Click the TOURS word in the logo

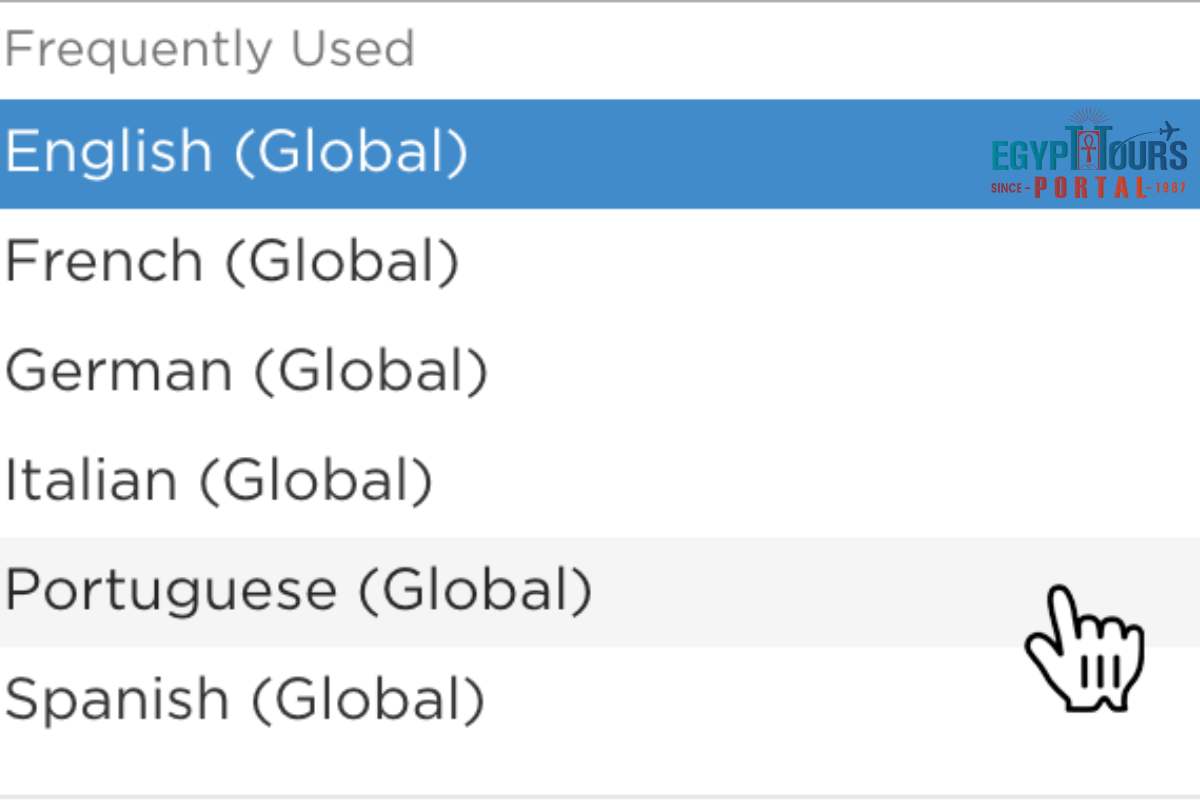coord(1145,156)
